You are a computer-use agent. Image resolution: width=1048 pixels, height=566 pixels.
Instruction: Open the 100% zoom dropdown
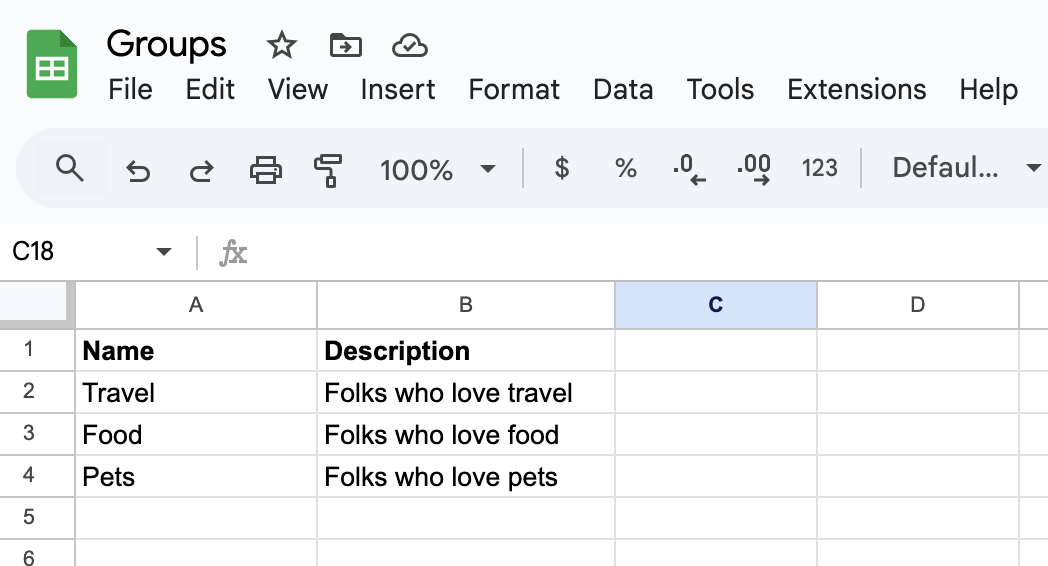click(438, 169)
